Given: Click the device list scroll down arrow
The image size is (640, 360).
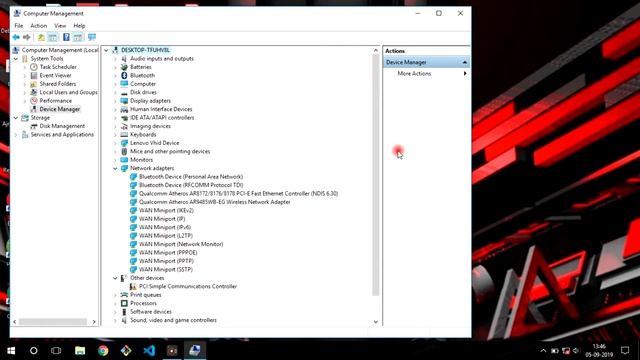Looking at the screenshot, I should tap(376, 322).
